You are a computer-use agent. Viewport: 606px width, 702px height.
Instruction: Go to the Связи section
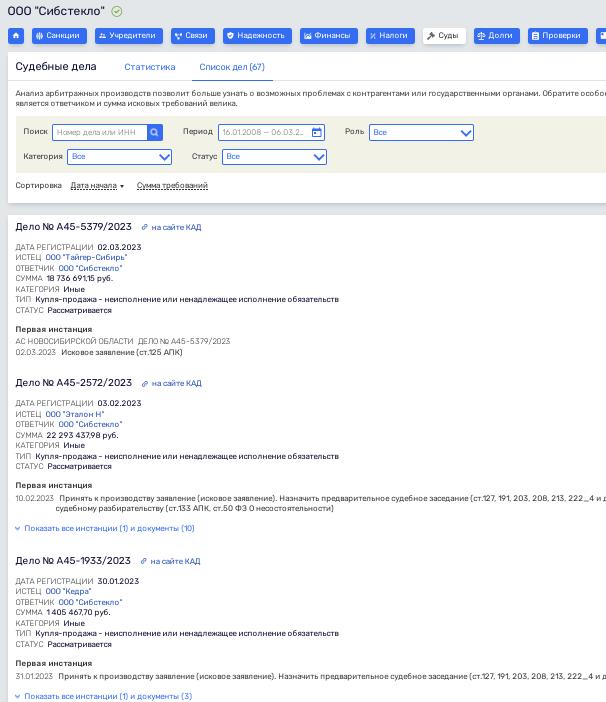coord(192,36)
